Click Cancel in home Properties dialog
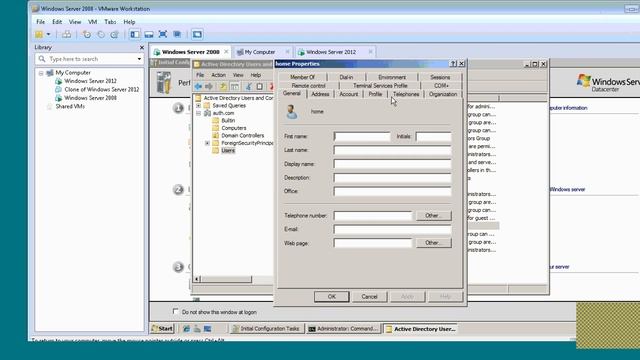640x360 pixels. [x=369, y=297]
